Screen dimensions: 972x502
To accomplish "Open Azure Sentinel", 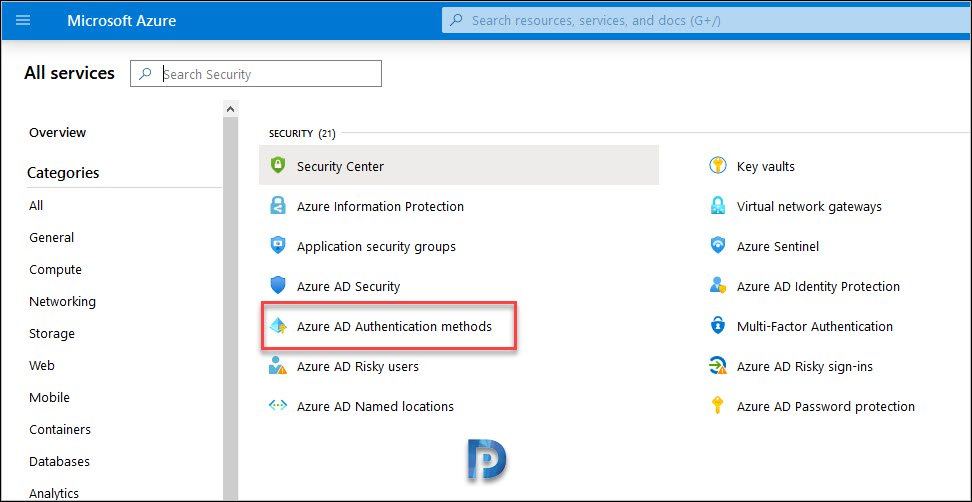I will click(x=778, y=246).
